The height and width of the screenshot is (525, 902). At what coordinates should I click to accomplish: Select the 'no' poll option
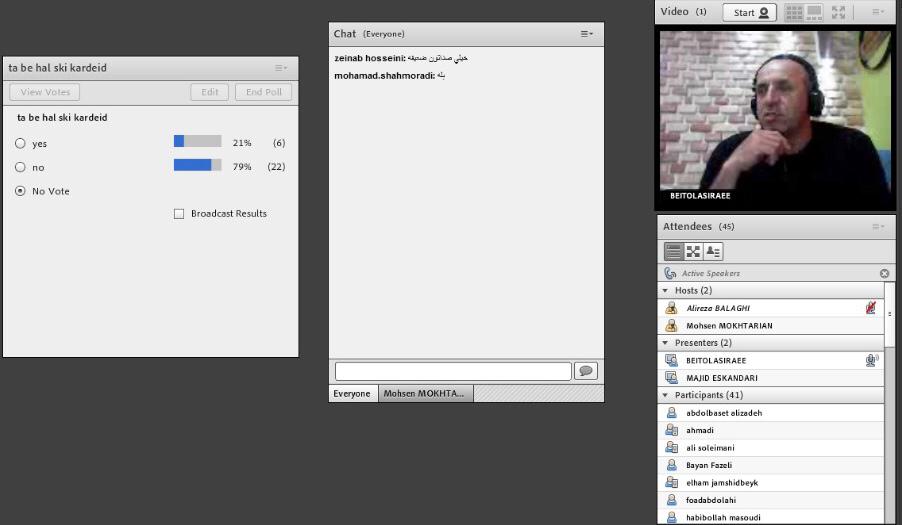tap(20, 167)
